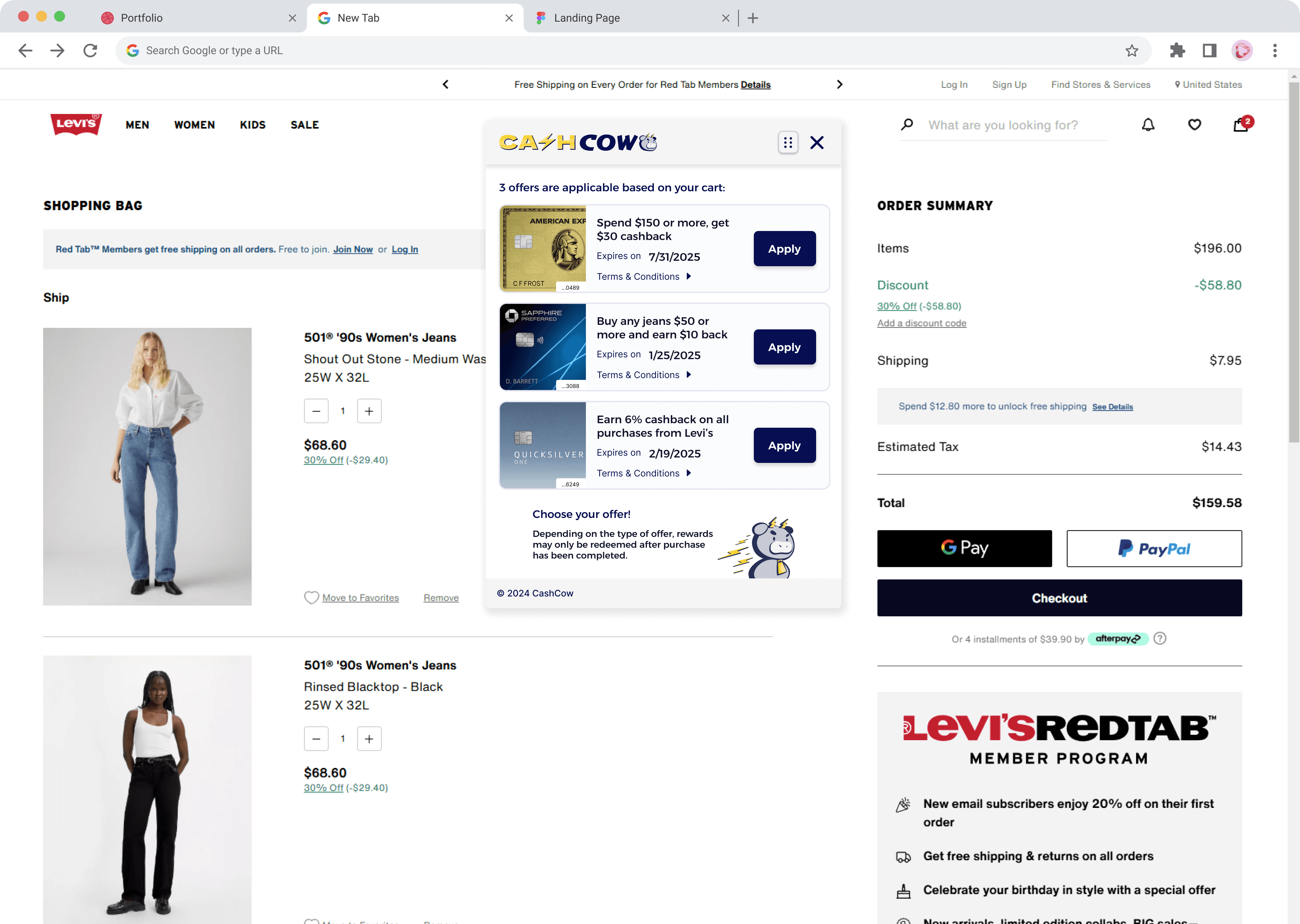1300x924 pixels.
Task: Open the browser profile avatar
Action: 1242,51
